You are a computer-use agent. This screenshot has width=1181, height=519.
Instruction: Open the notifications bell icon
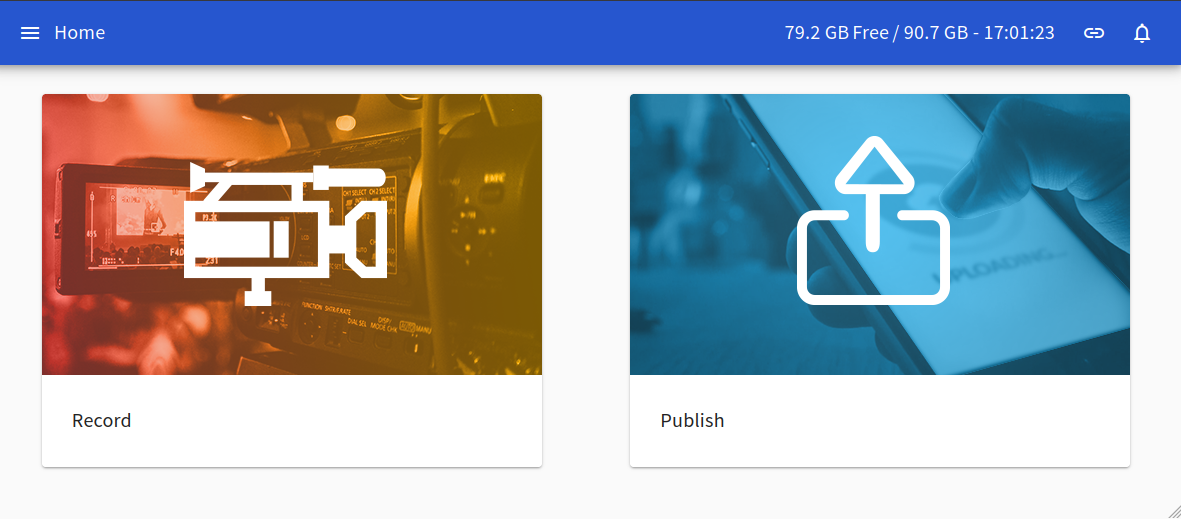tap(1142, 33)
